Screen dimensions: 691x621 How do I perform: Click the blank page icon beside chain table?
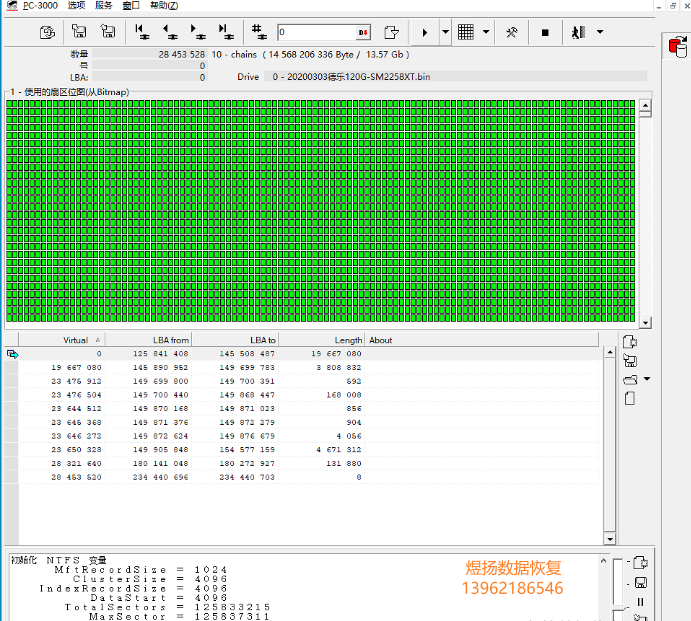click(630, 398)
